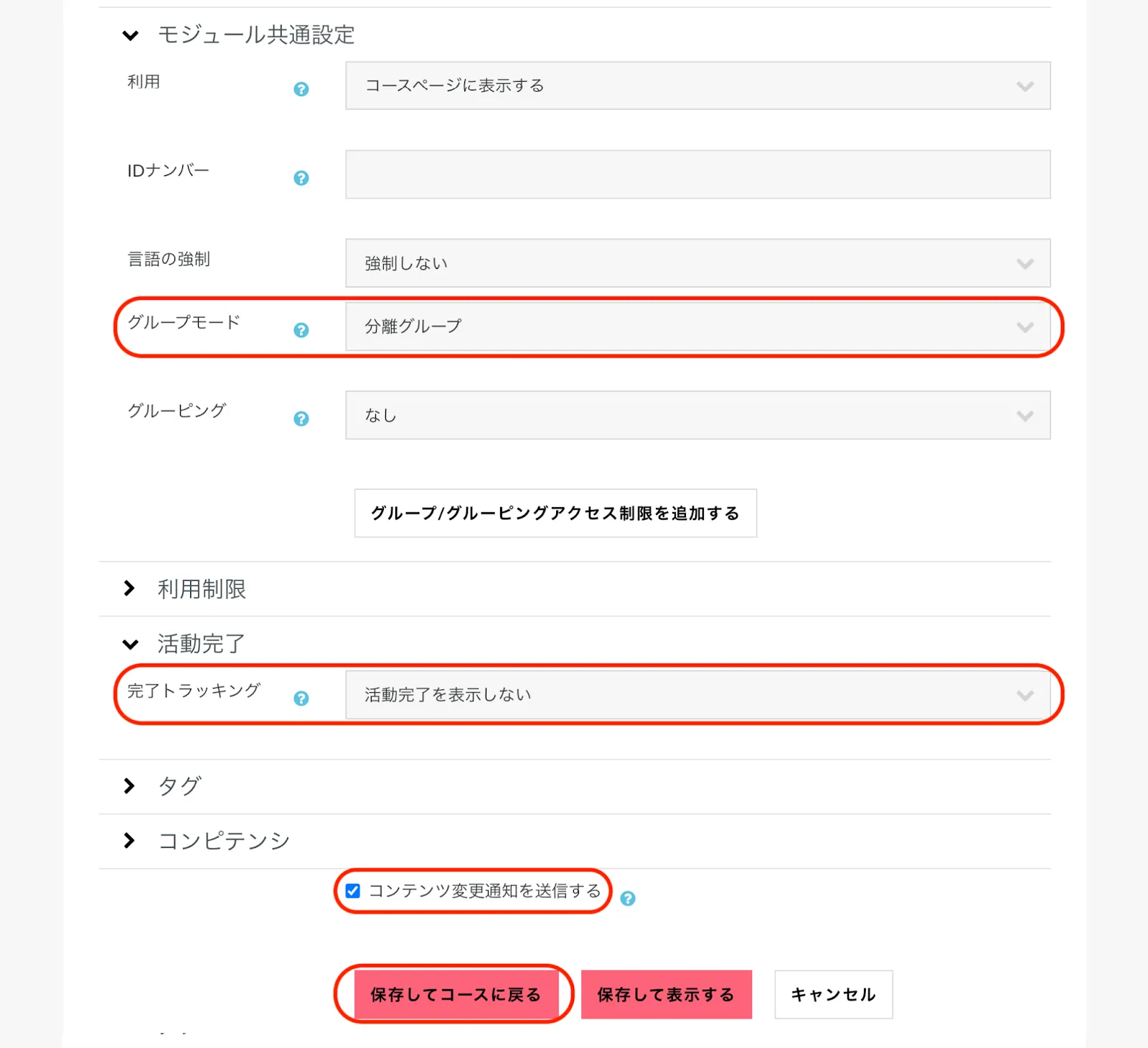Click help icon next to 利用
This screenshot has width=1148, height=1048.
pos(301,89)
